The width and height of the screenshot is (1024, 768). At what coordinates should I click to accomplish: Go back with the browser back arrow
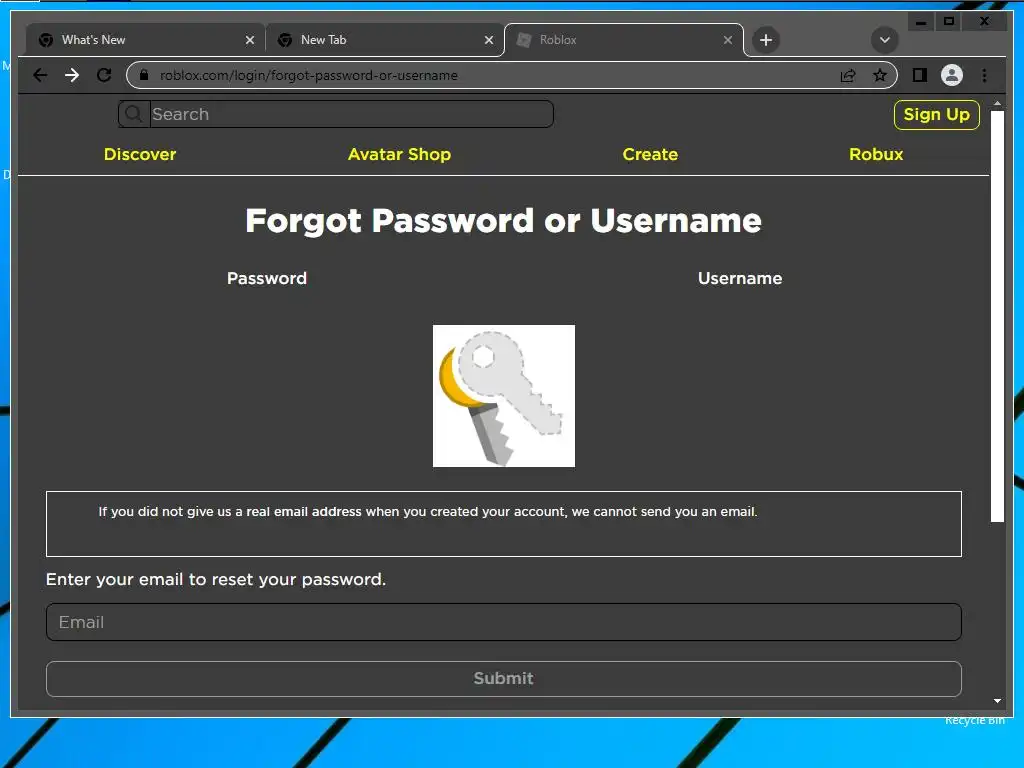(40, 75)
